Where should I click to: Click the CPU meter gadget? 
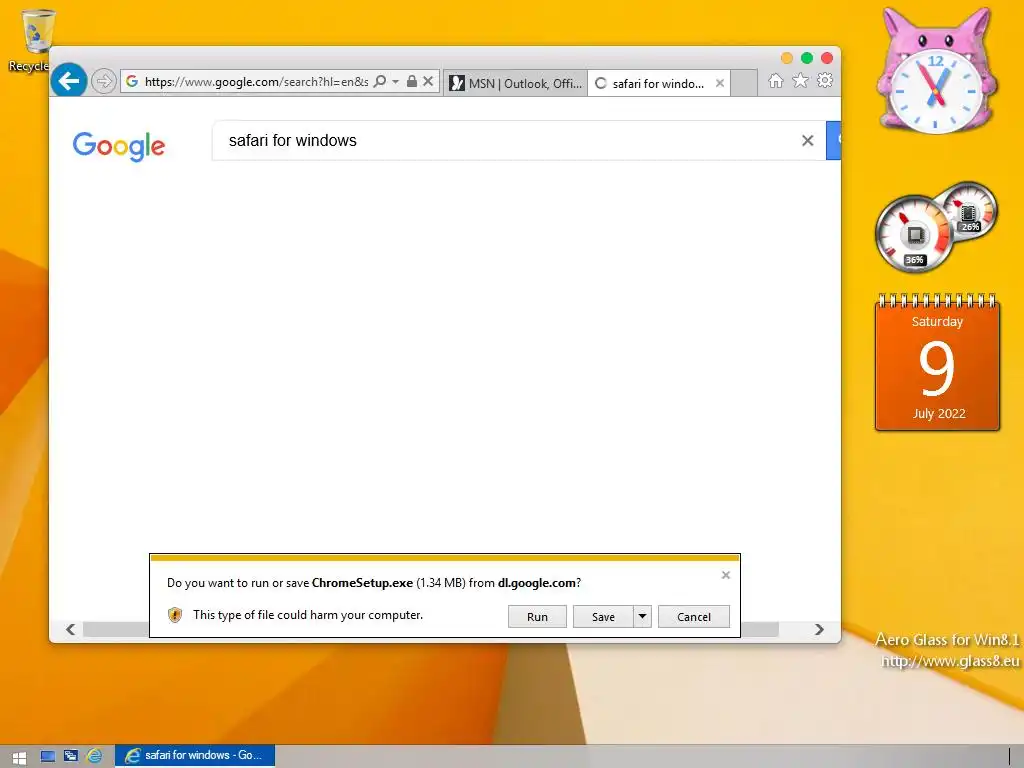click(x=914, y=235)
